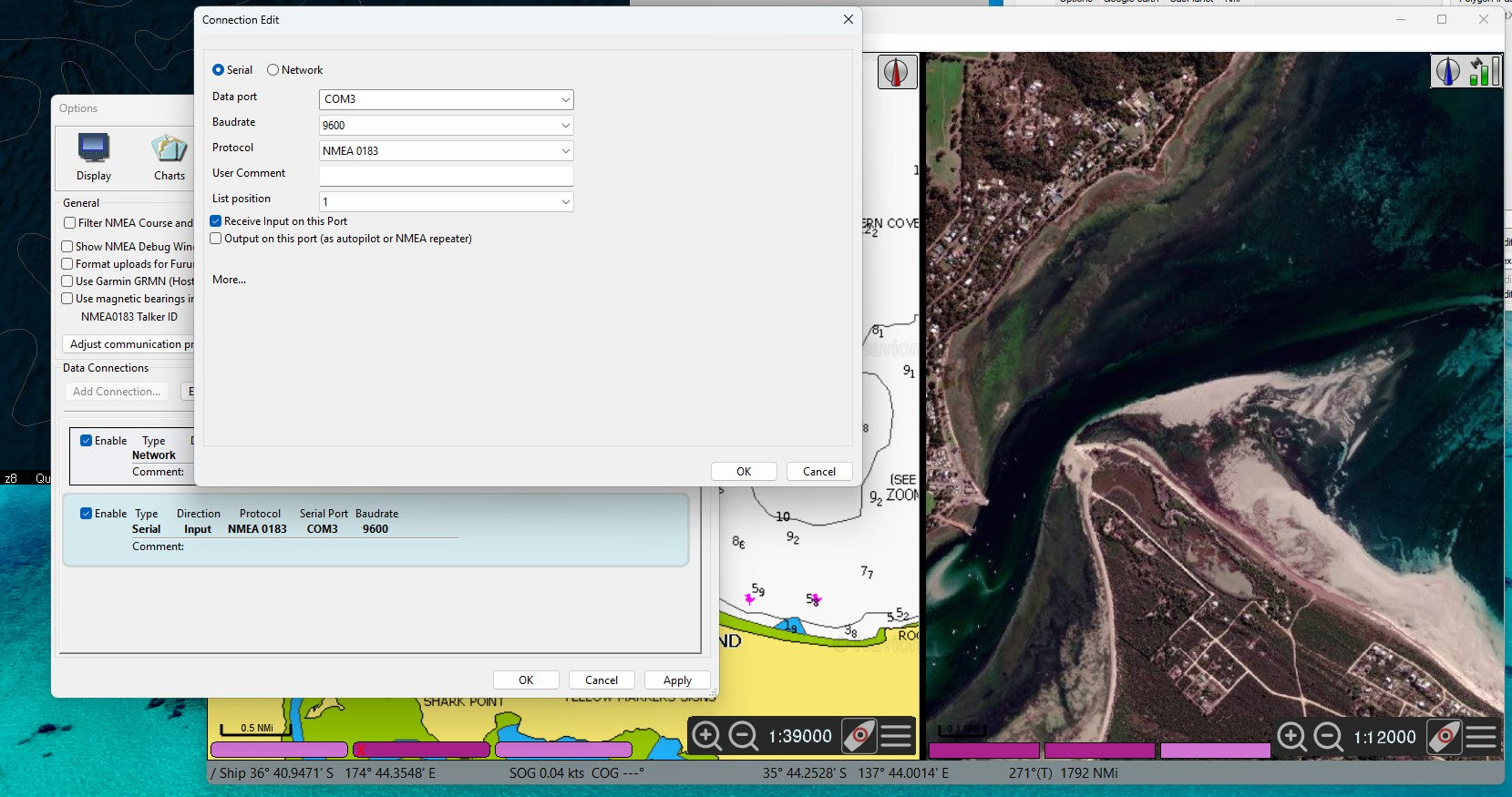The image size is (1512, 797).
Task: Select the Network connection radio button
Action: point(273,70)
